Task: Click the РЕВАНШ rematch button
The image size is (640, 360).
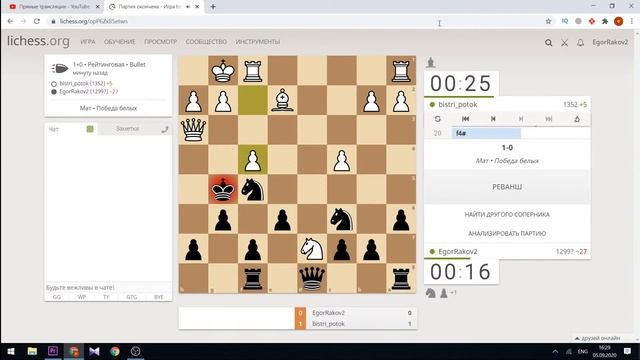Action: (507, 187)
